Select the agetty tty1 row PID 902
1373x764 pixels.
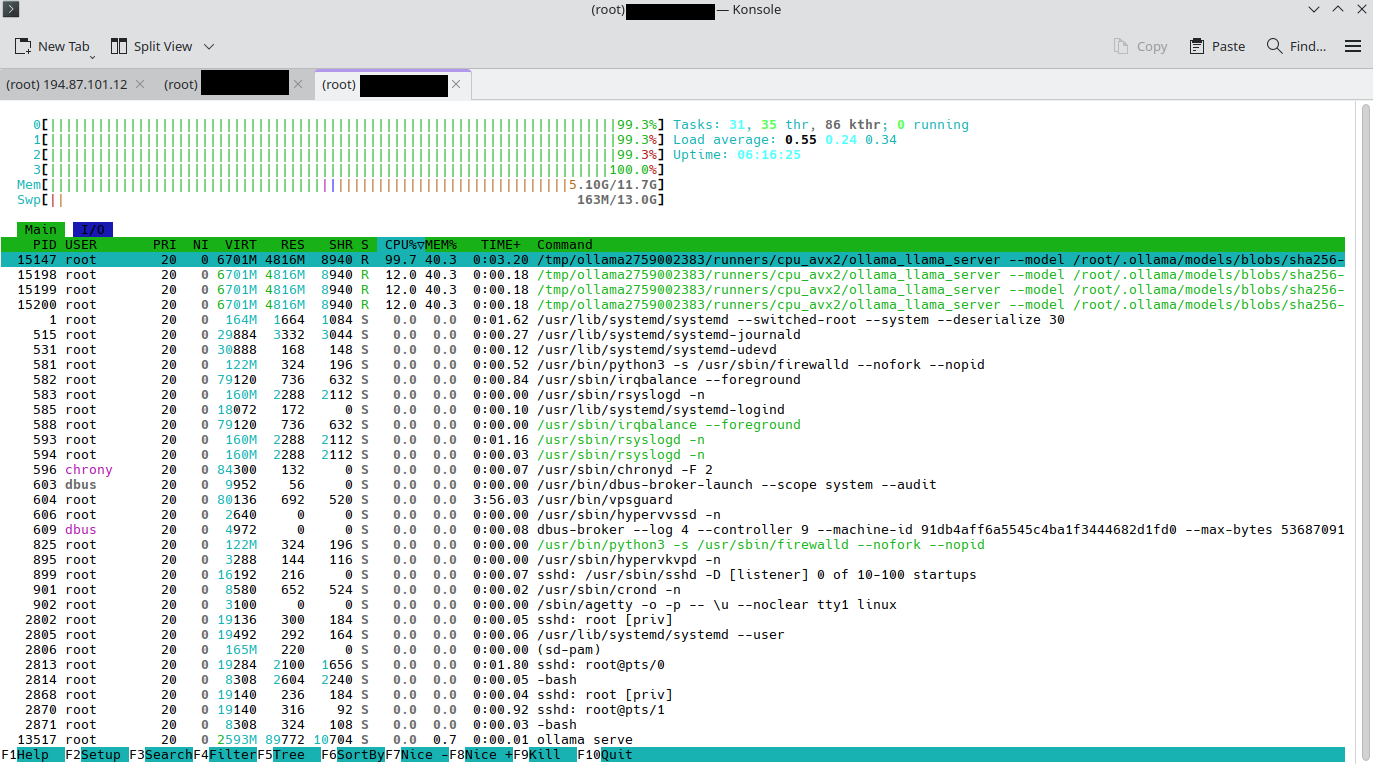tap(673, 605)
